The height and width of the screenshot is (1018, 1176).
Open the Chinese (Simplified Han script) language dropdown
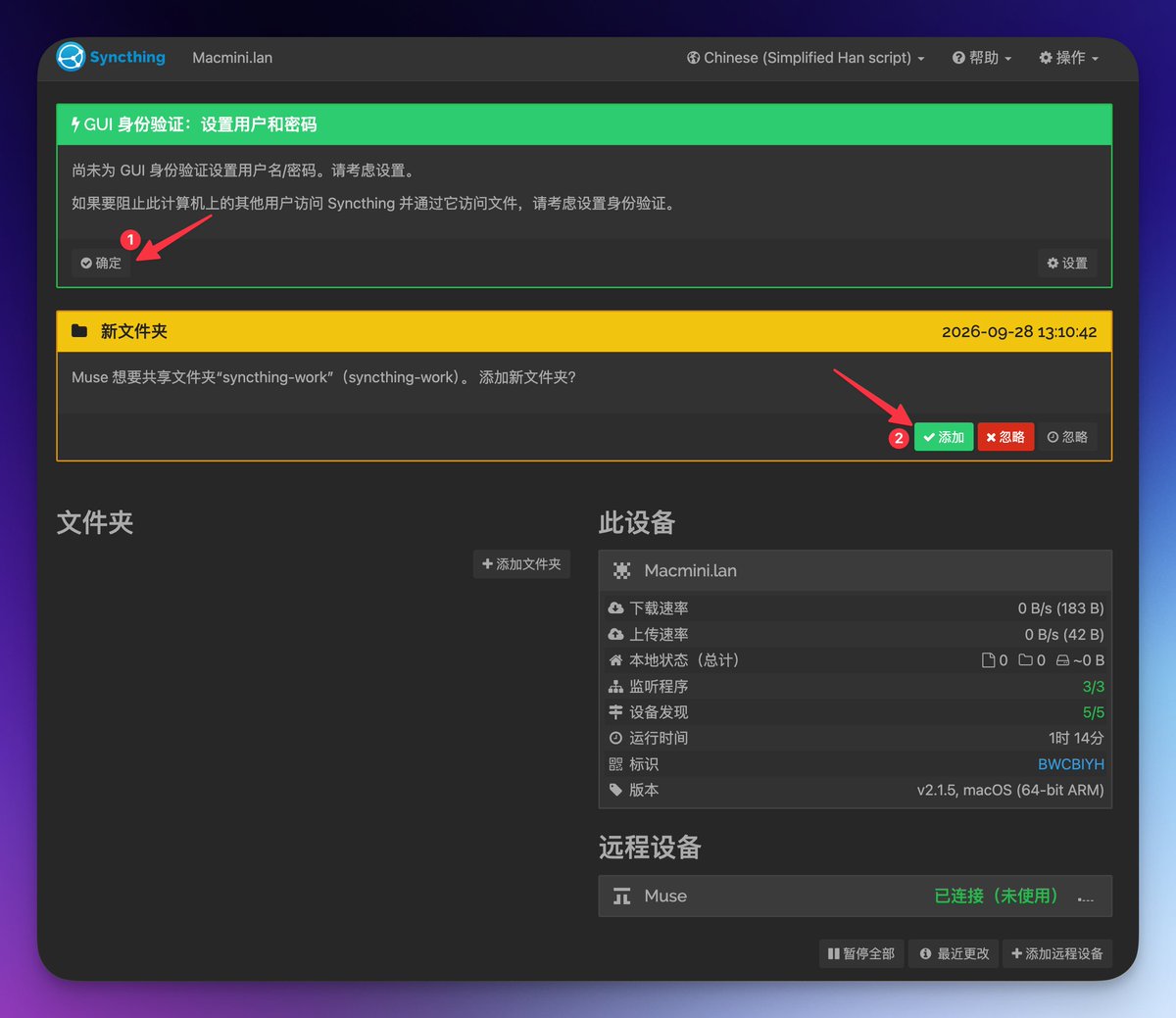click(806, 58)
